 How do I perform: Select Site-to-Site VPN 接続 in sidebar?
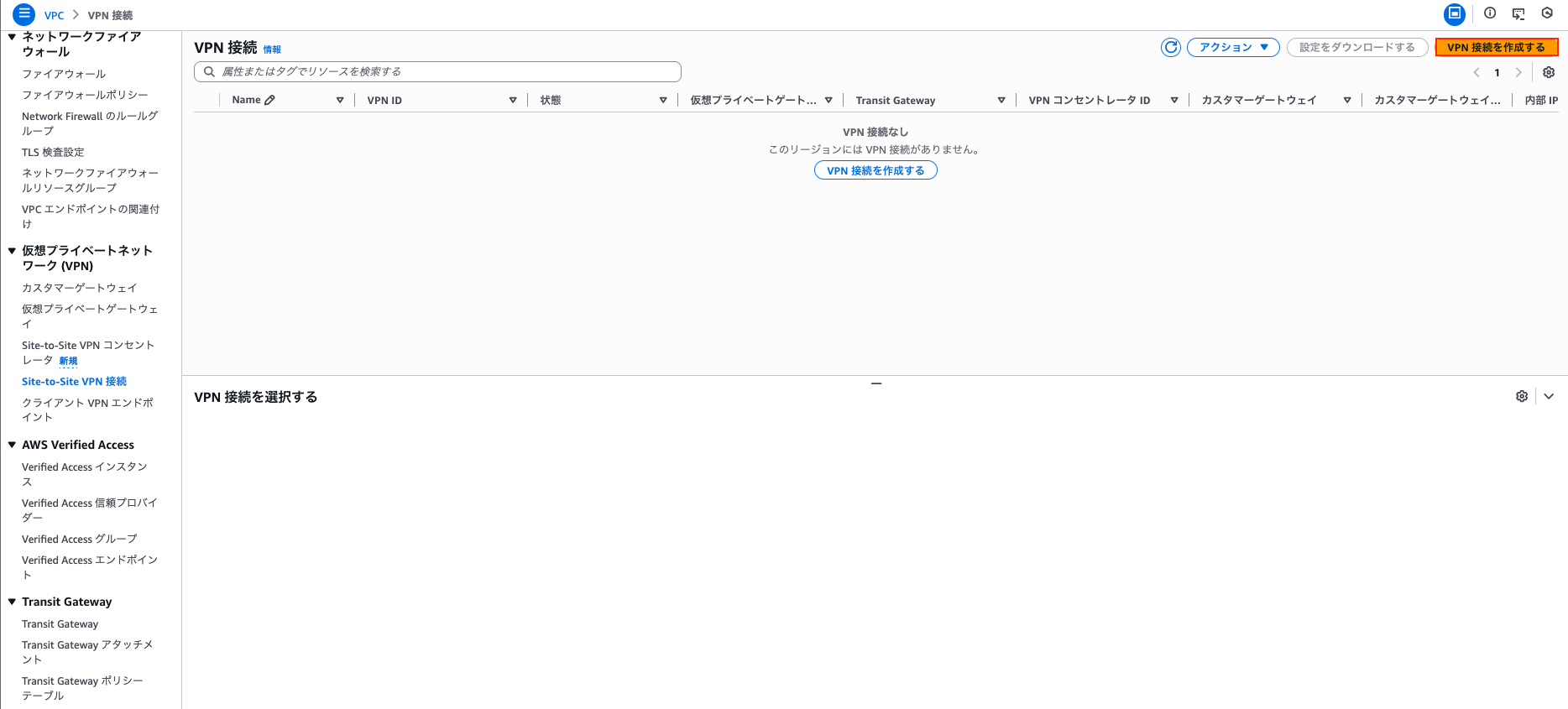pos(74,381)
